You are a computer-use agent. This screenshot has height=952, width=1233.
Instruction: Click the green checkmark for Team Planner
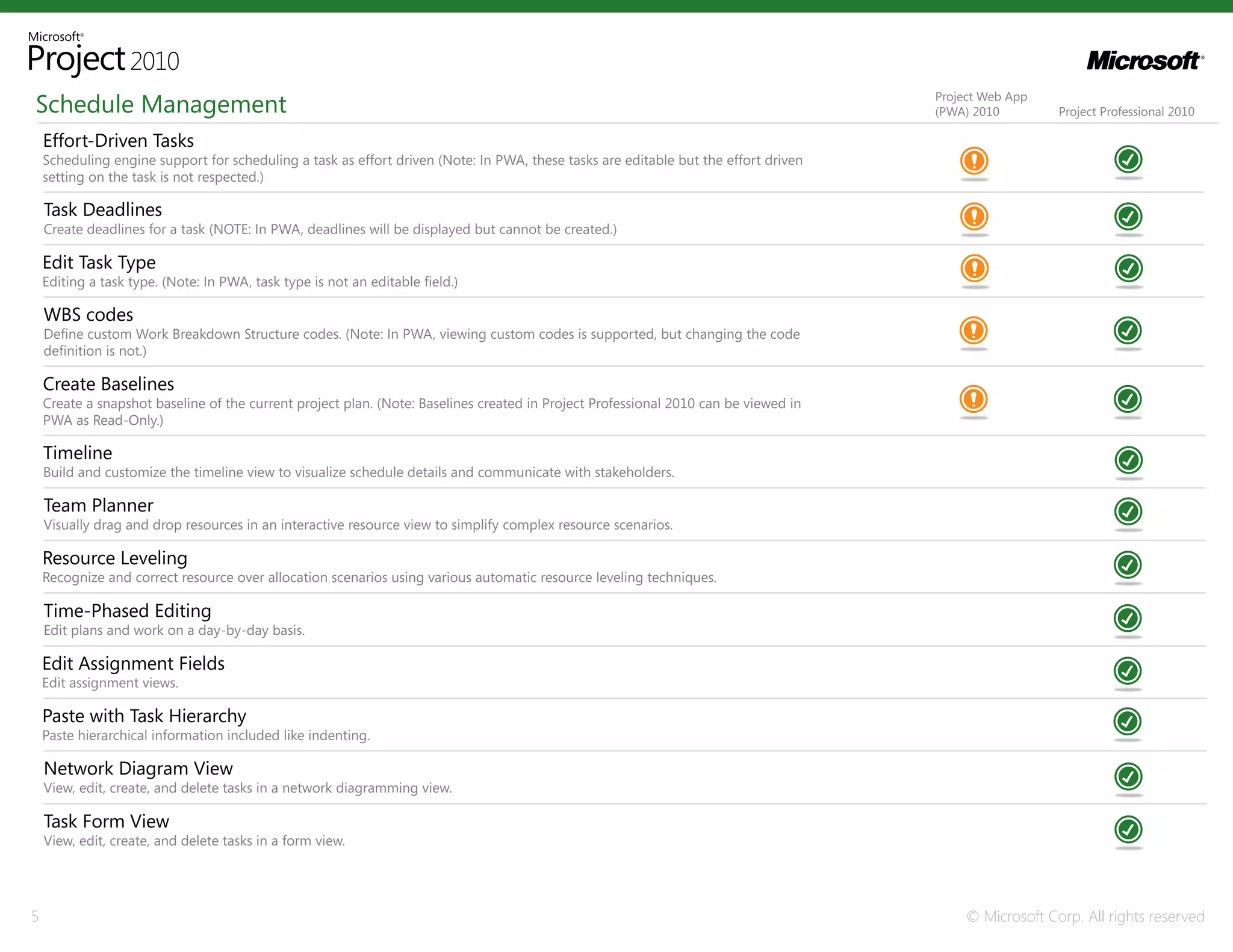1128,512
